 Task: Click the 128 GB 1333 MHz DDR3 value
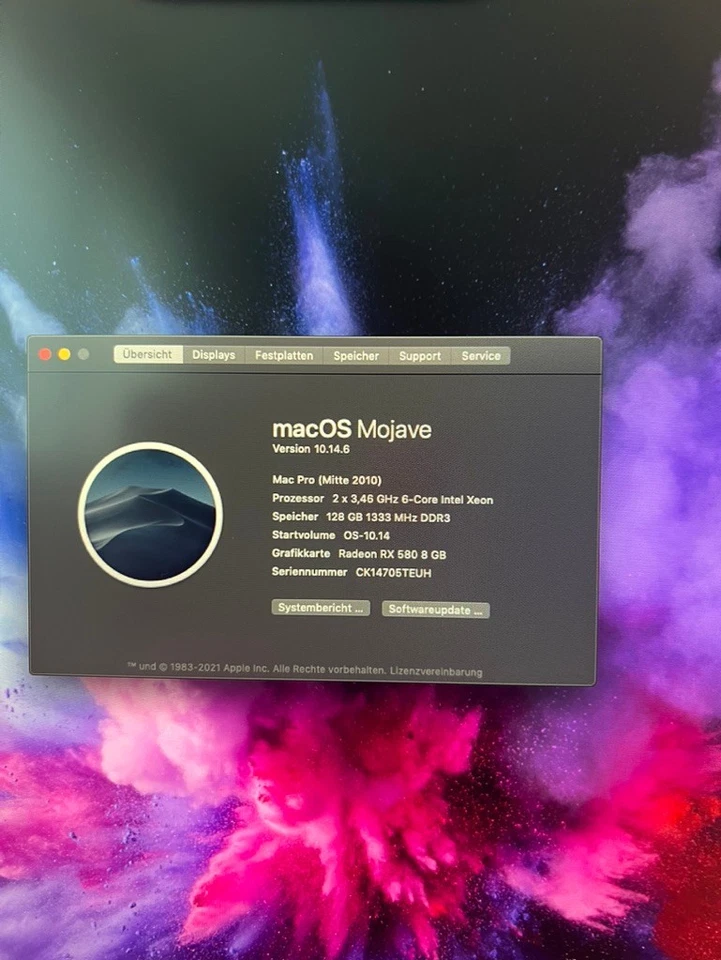(388, 518)
